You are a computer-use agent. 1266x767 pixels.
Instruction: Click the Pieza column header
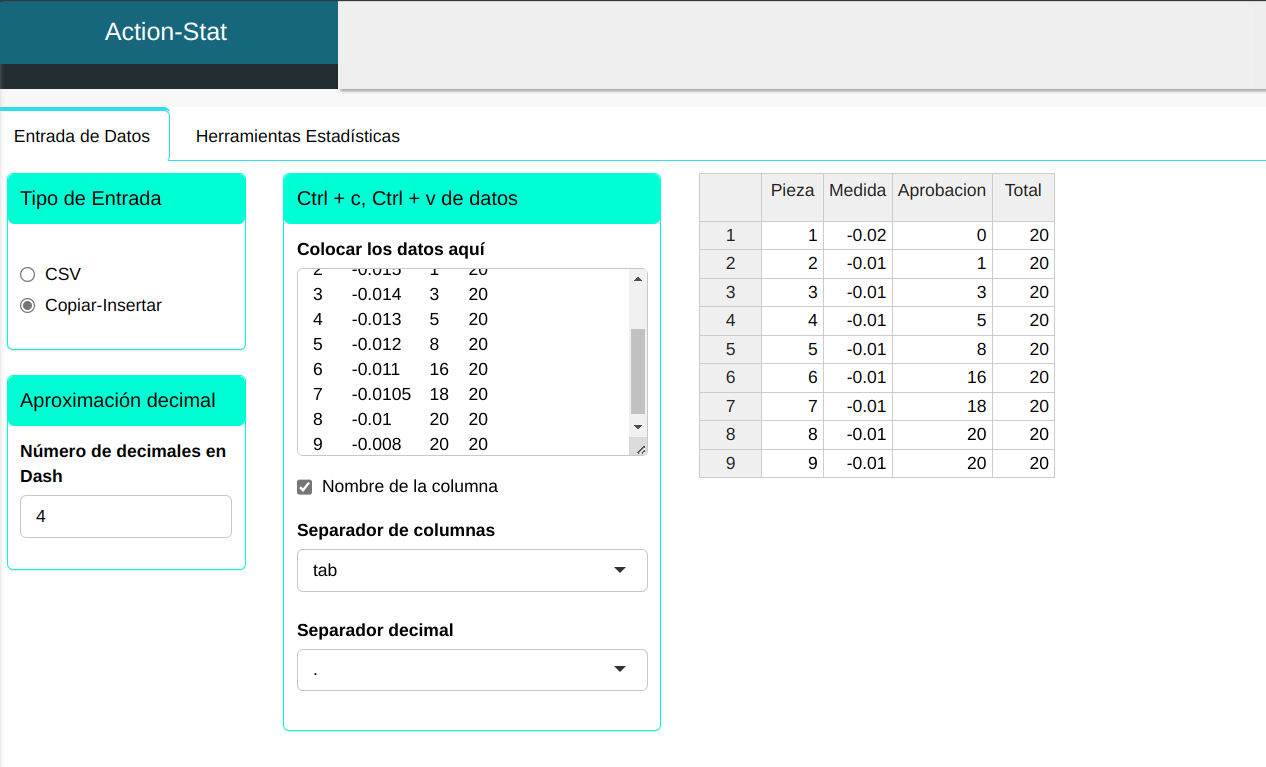792,190
